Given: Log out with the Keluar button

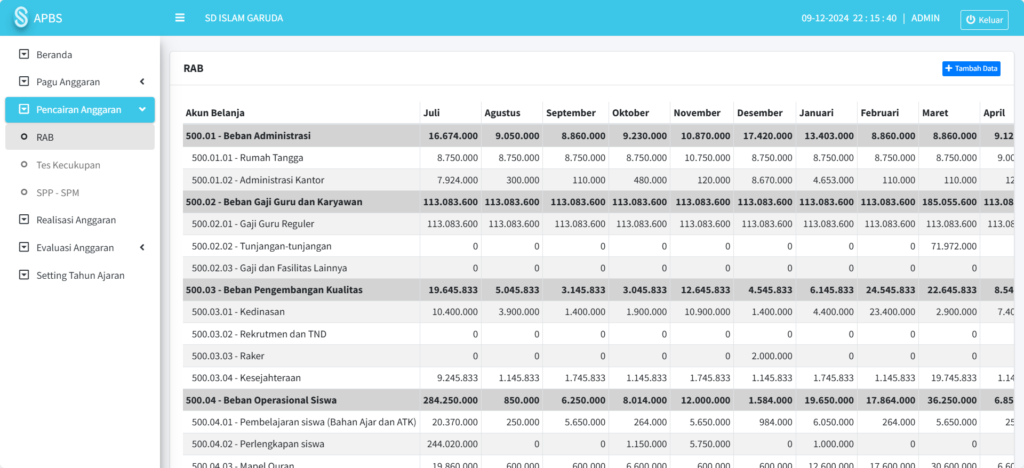Looking at the screenshot, I should pyautogui.click(x=984, y=20).
